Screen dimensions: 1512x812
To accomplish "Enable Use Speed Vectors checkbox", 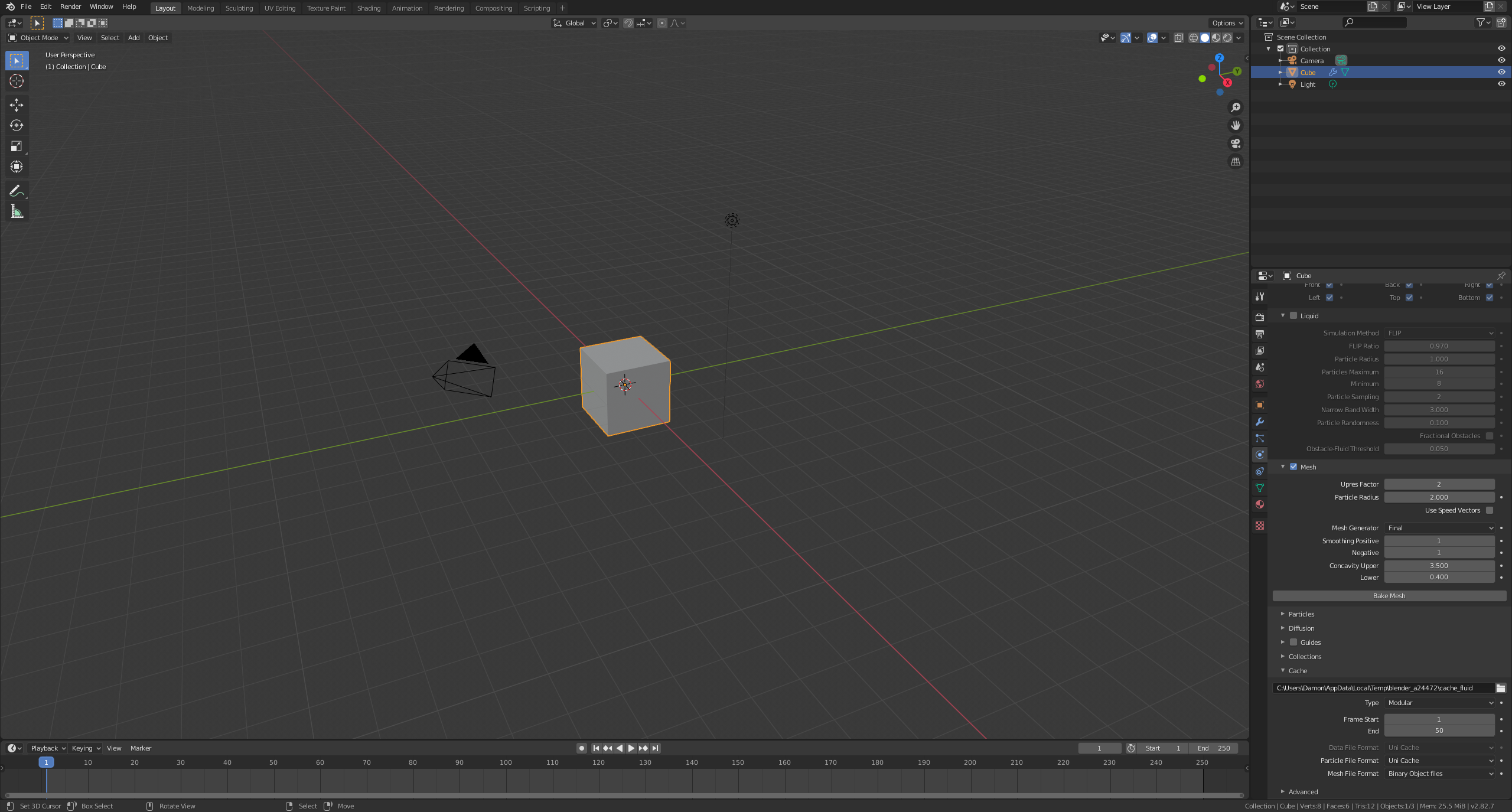I will [1489, 510].
